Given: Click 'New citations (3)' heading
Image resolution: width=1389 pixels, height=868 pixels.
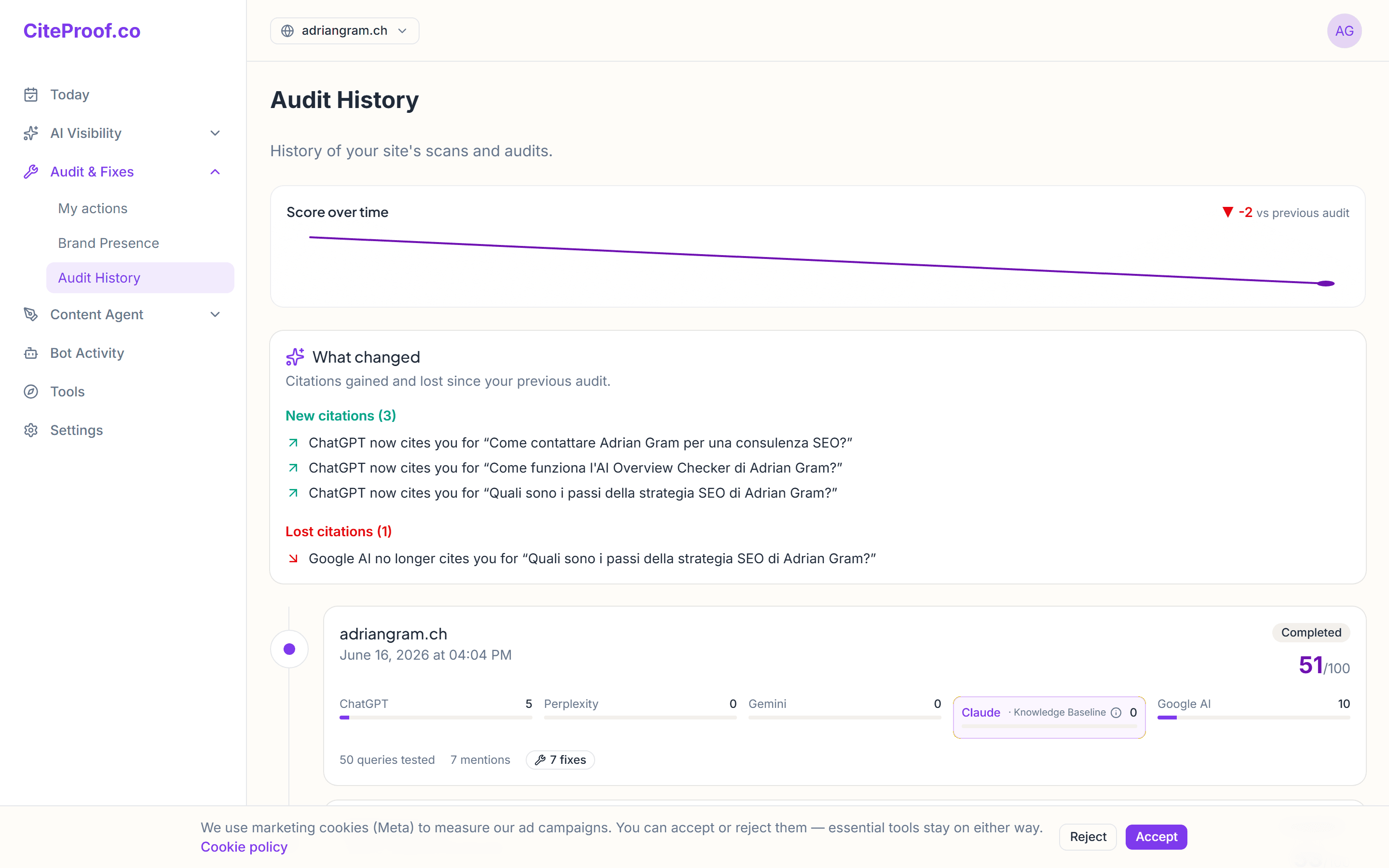Looking at the screenshot, I should point(341,416).
